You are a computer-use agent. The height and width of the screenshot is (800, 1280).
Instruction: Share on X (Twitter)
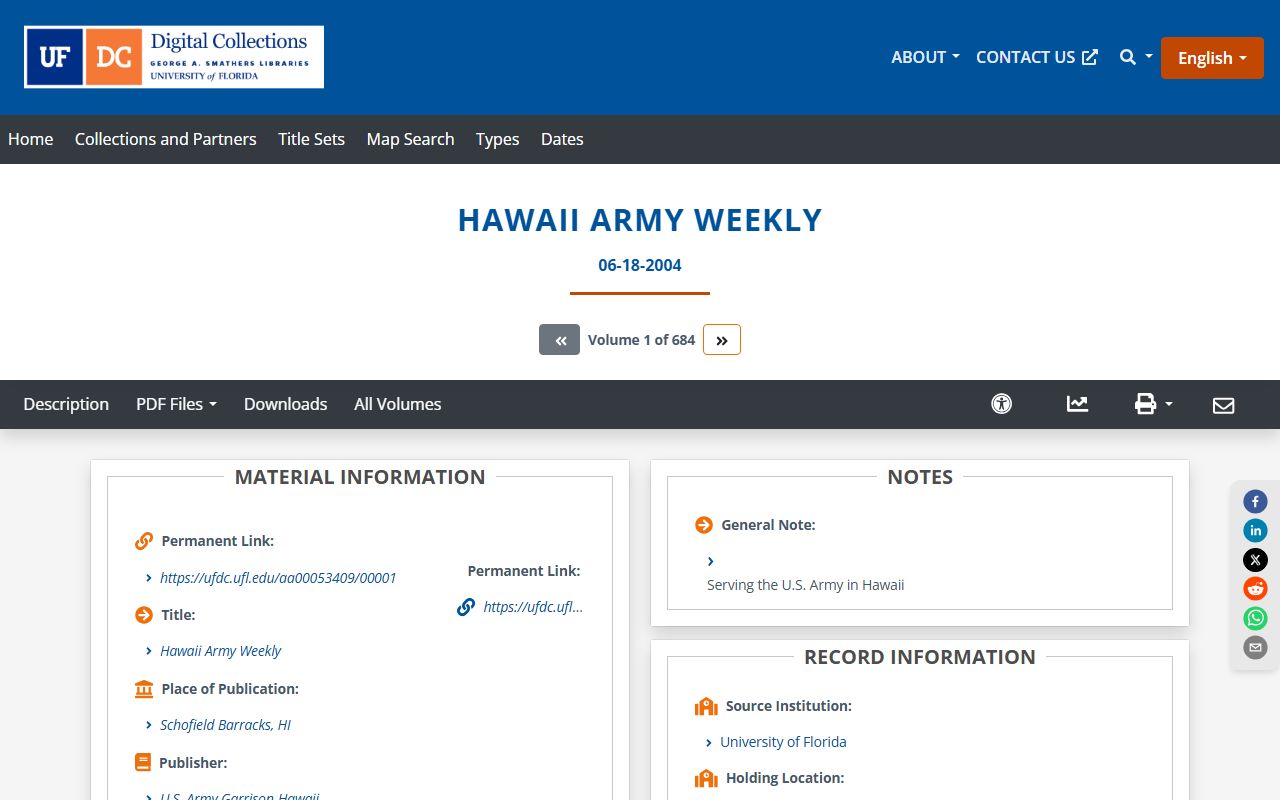pos(1255,560)
